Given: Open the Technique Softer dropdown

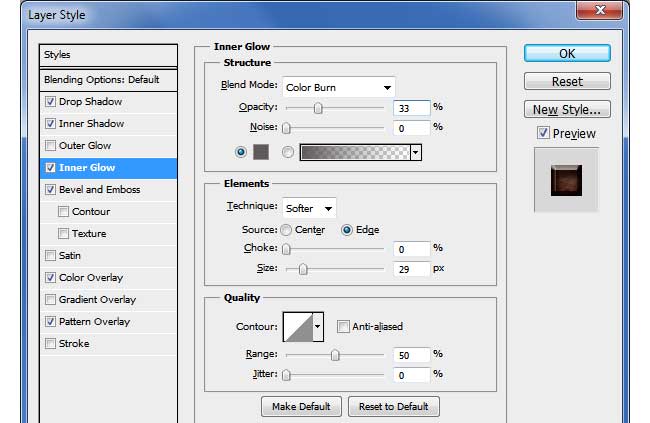Looking at the screenshot, I should click(x=309, y=208).
